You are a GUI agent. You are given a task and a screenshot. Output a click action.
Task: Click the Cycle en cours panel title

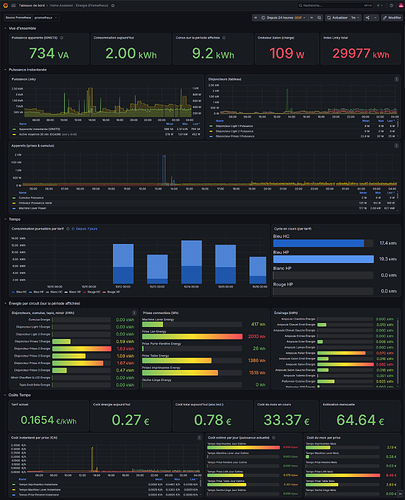[x=293, y=229]
